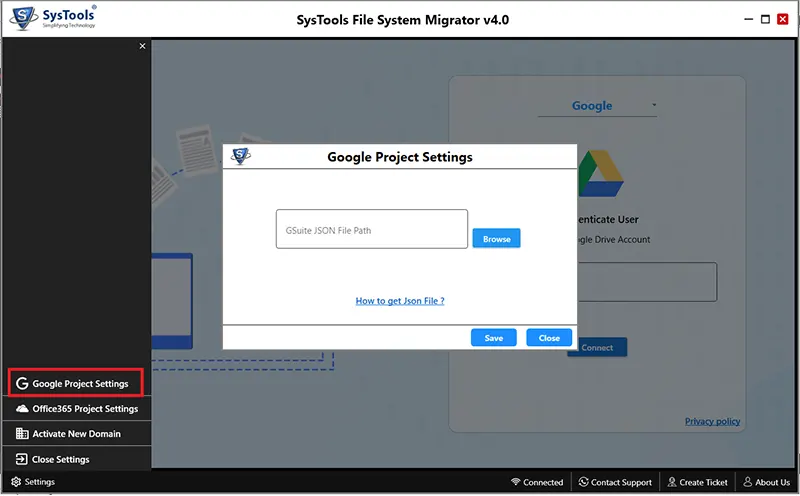This screenshot has height=496, width=800.
Task: Click the Office365 cloud icon
Action: coord(22,409)
